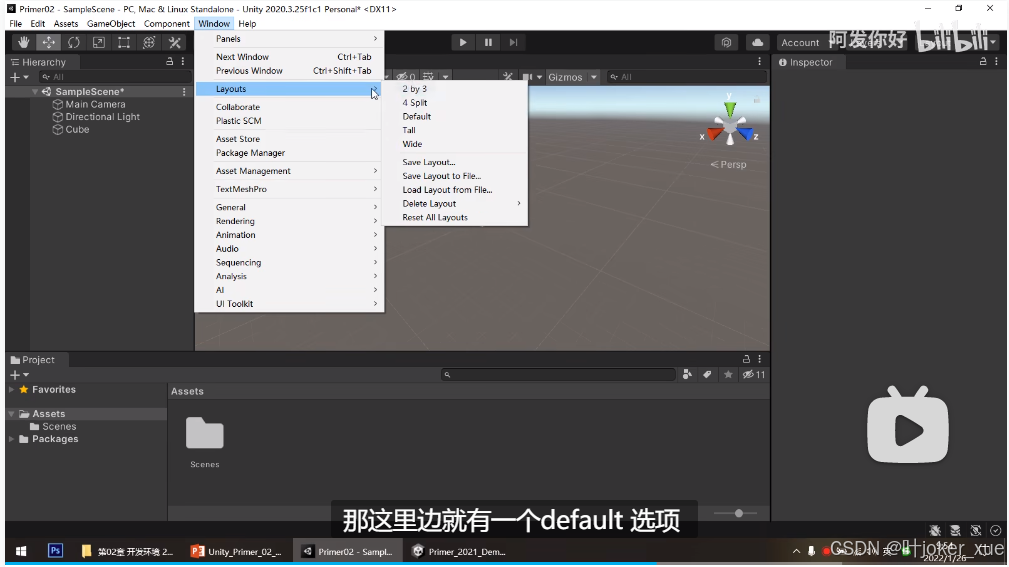This screenshot has height=567, width=1009.
Task: Open the Collab history icon
Action: coord(727,42)
